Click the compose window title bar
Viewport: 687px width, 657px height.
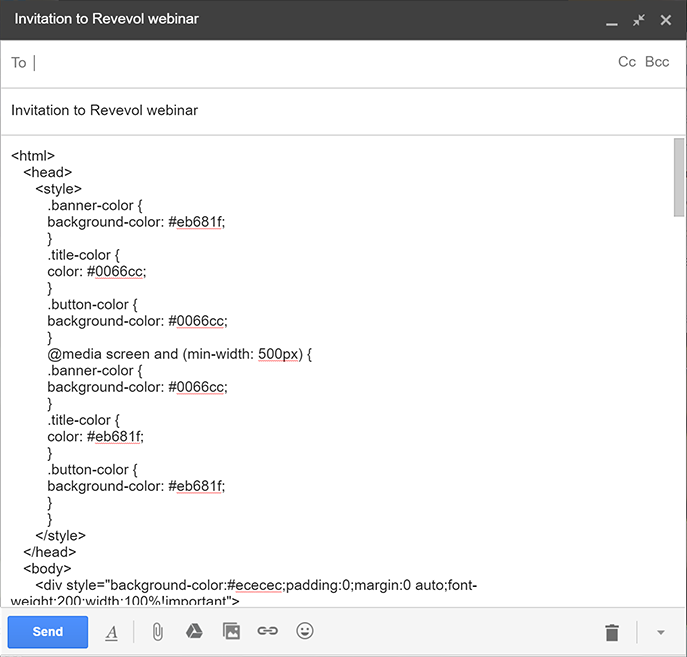[x=300, y=20]
